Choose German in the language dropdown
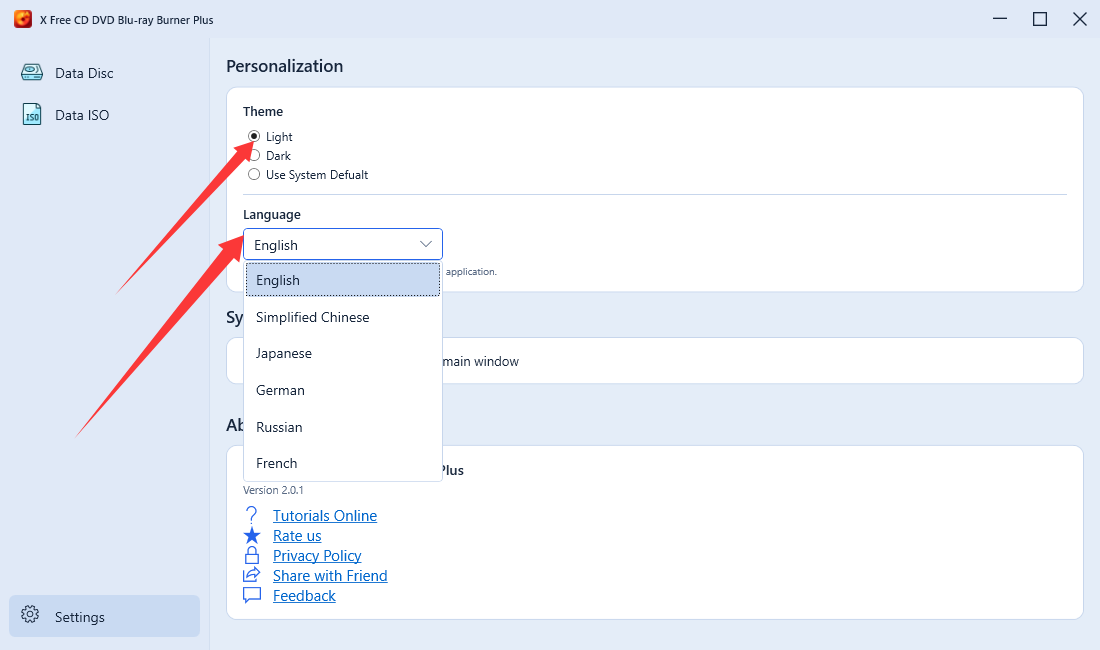 tap(342, 390)
